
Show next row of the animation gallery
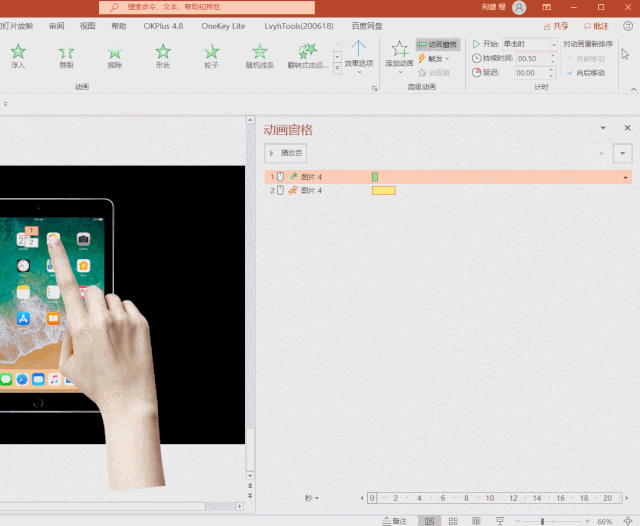[x=337, y=56]
